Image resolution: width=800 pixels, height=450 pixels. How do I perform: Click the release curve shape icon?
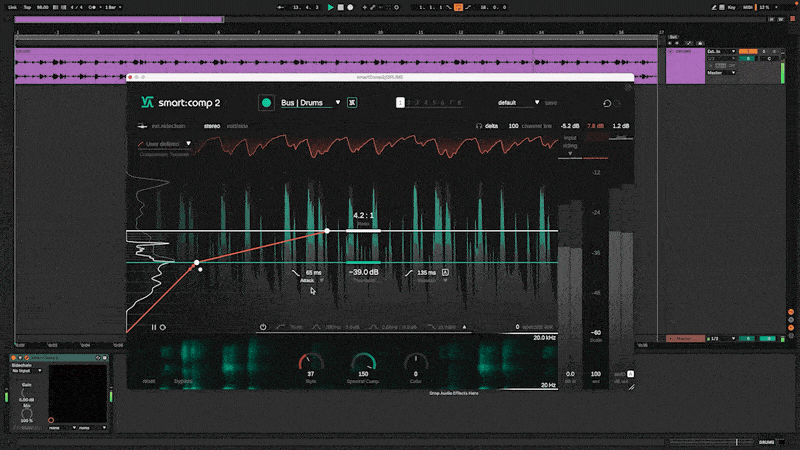(x=409, y=273)
